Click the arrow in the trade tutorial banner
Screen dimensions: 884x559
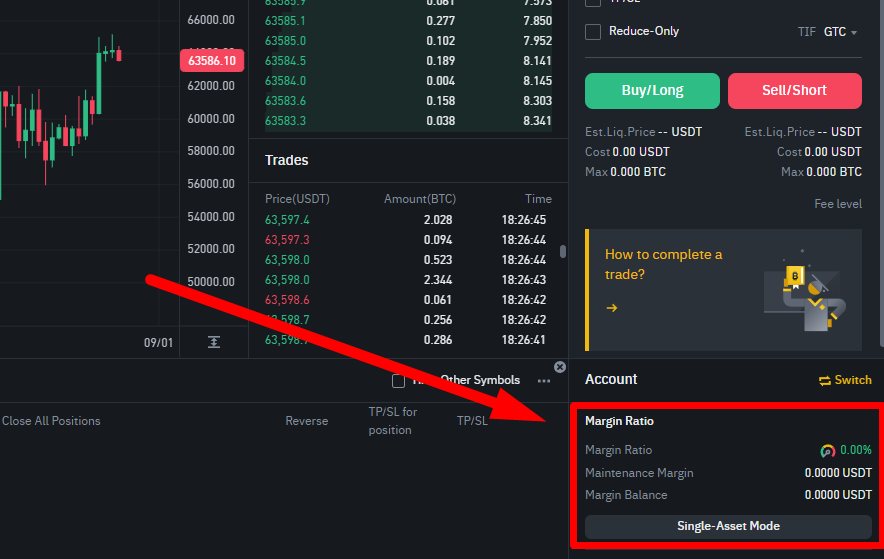coord(611,308)
